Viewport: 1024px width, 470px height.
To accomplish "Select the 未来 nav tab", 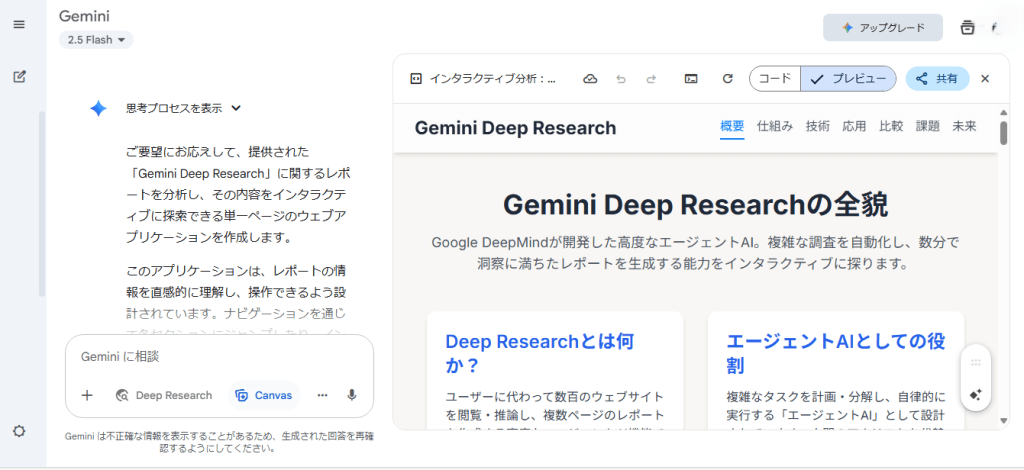I will [964, 127].
